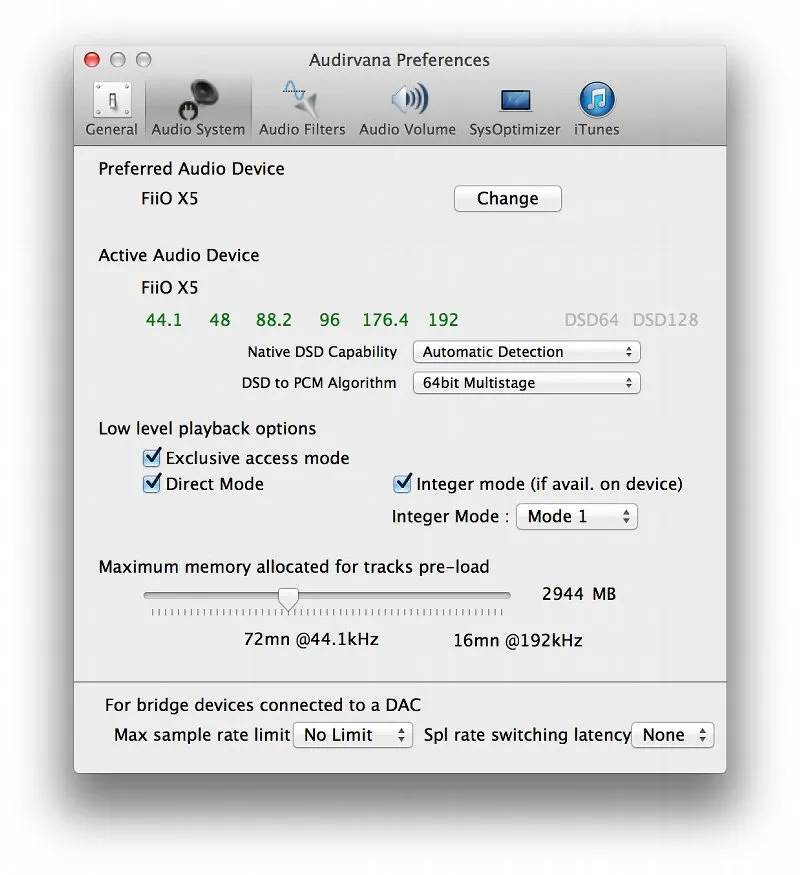Click the 72mn @44.1kHz duration text
This screenshot has width=800, height=875.
[311, 639]
